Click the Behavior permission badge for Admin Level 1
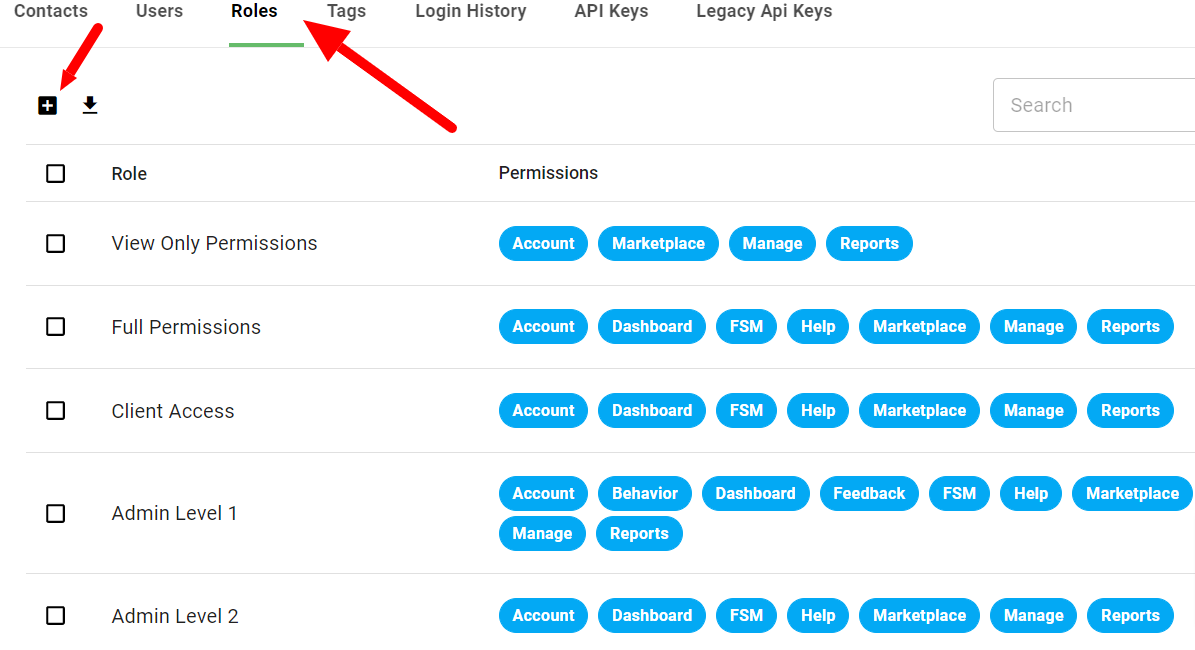This screenshot has width=1195, height=650. click(x=644, y=493)
